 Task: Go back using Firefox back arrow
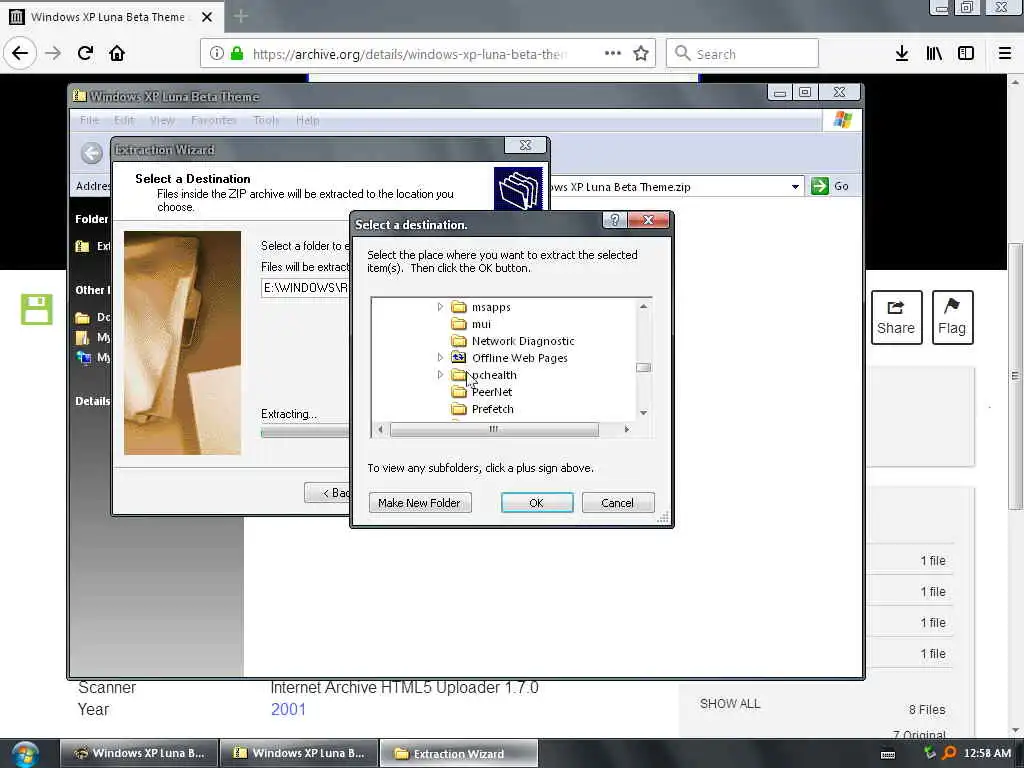20,53
